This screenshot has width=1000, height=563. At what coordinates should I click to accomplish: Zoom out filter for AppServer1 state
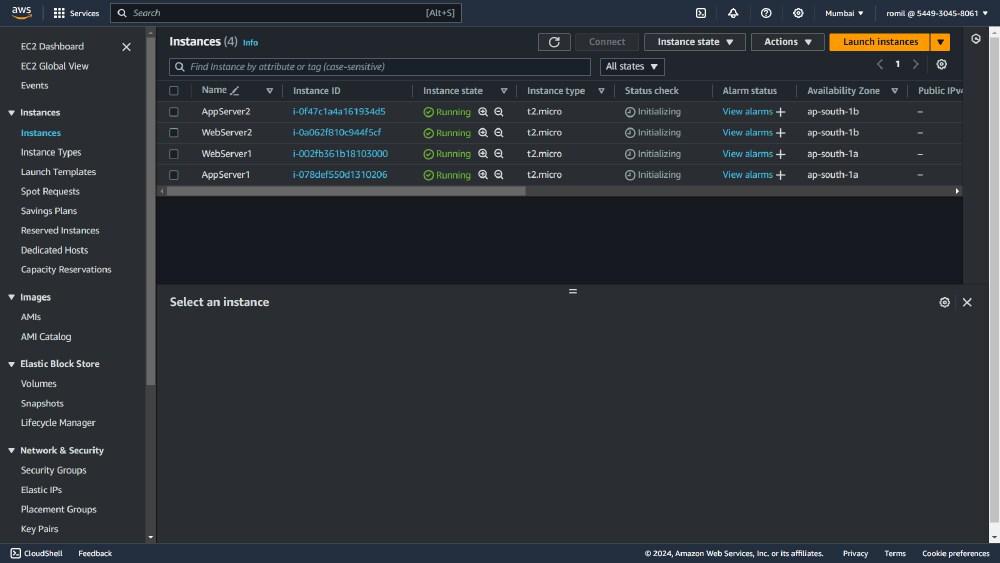[x=499, y=175]
